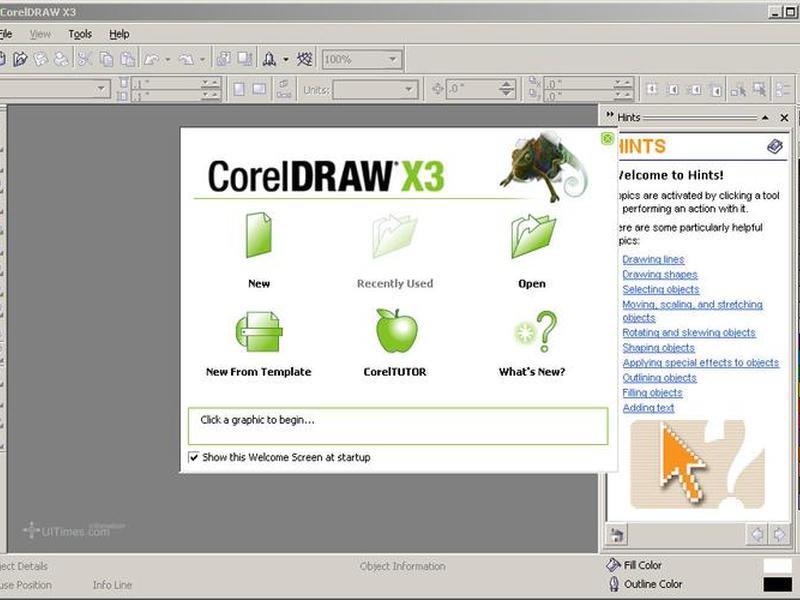Open the Adding text hint link
This screenshot has width=800, height=600.
click(648, 408)
